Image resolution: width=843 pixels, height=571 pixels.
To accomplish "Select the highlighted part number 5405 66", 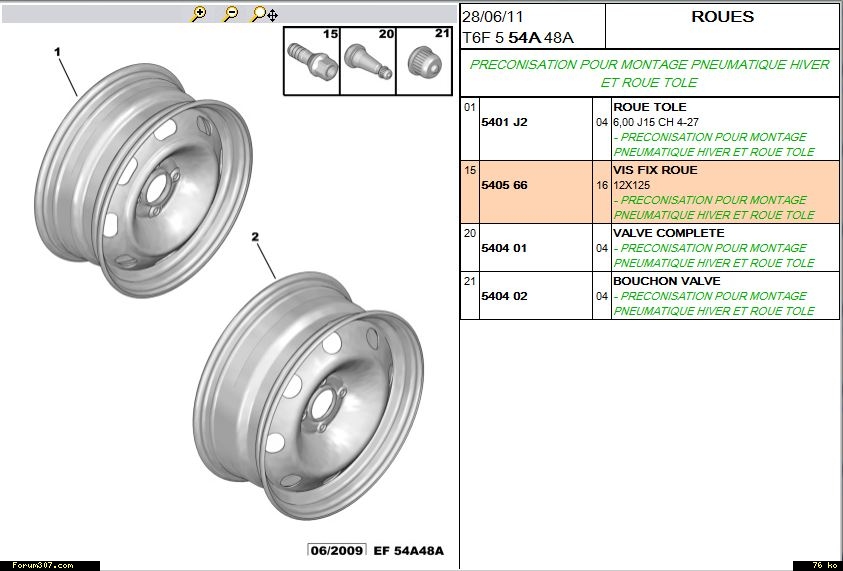I will click(x=504, y=185).
